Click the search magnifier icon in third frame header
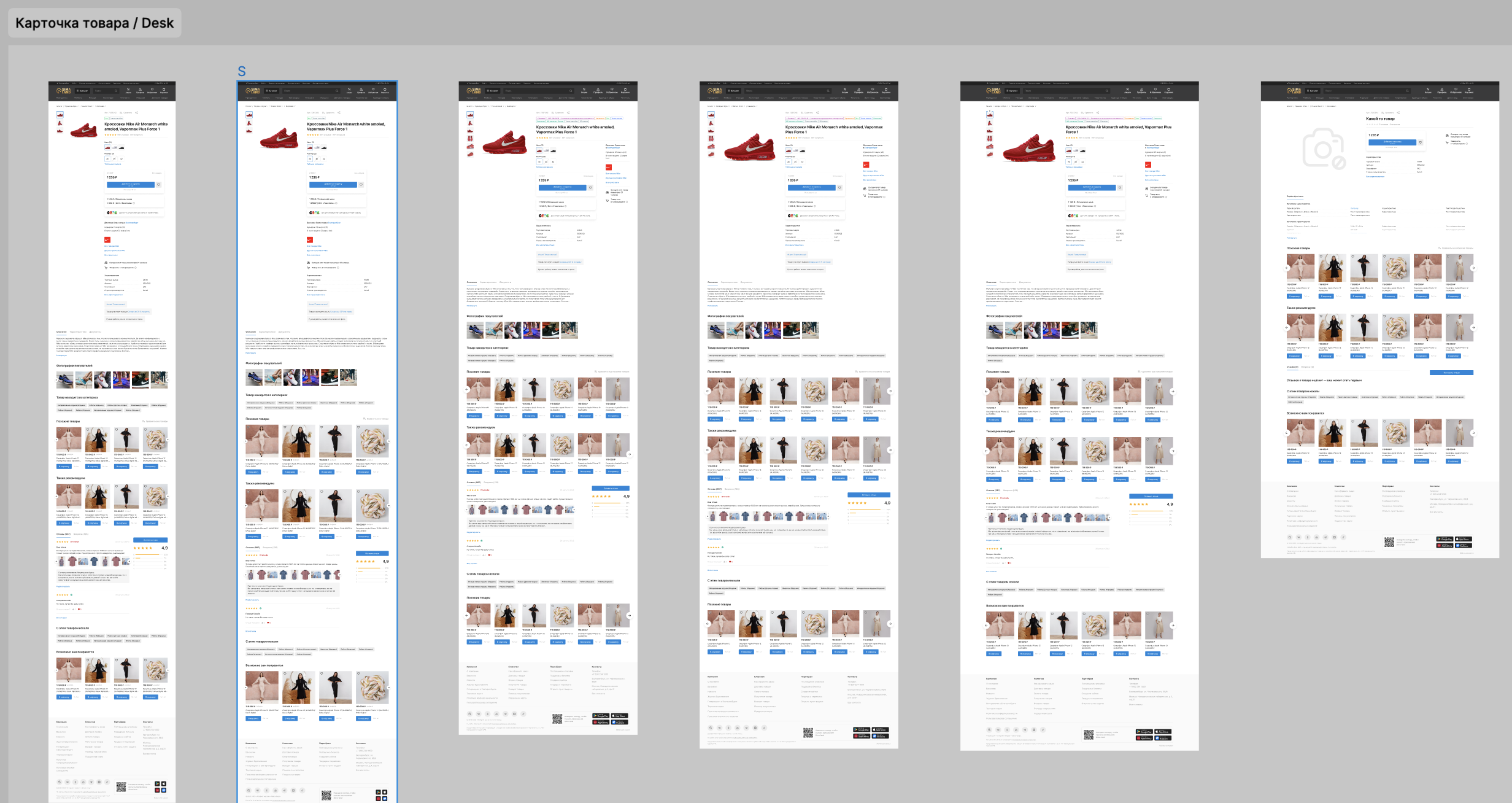Screen dimensions: 1512x803 coord(570,91)
